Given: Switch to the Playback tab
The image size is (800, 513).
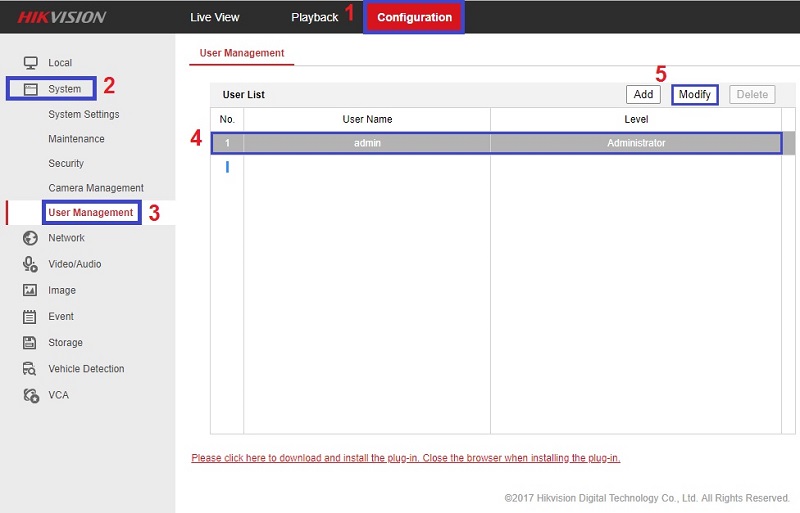Looking at the screenshot, I should (314, 18).
